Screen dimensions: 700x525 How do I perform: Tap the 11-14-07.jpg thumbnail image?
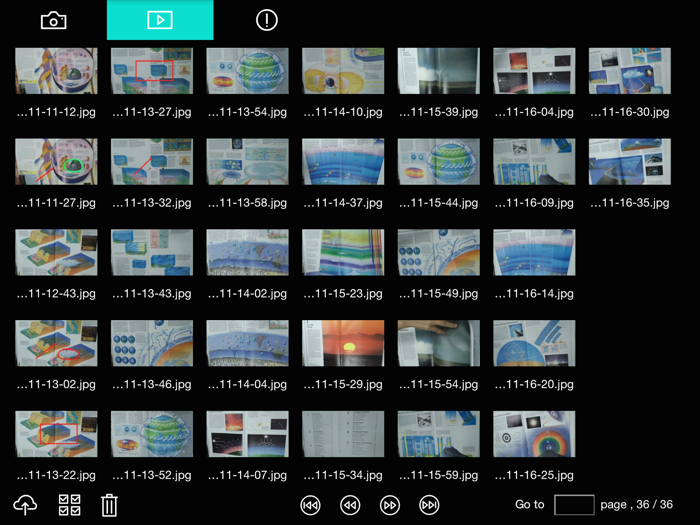point(247,434)
